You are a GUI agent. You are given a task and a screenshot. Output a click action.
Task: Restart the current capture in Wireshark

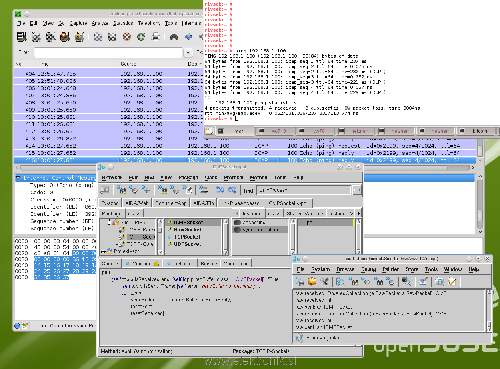[79, 37]
